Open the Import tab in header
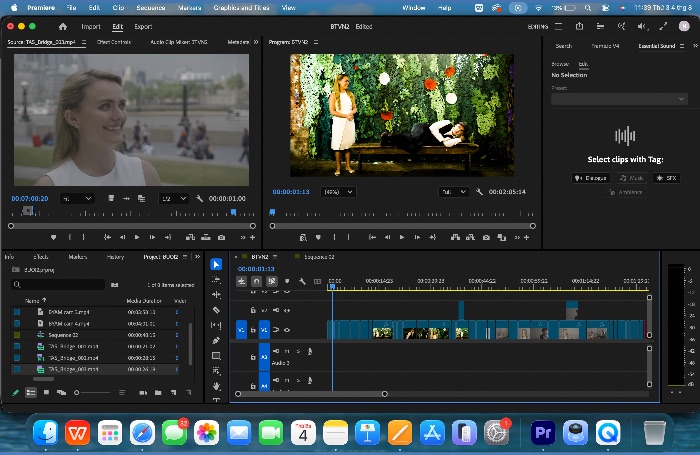 click(x=91, y=27)
